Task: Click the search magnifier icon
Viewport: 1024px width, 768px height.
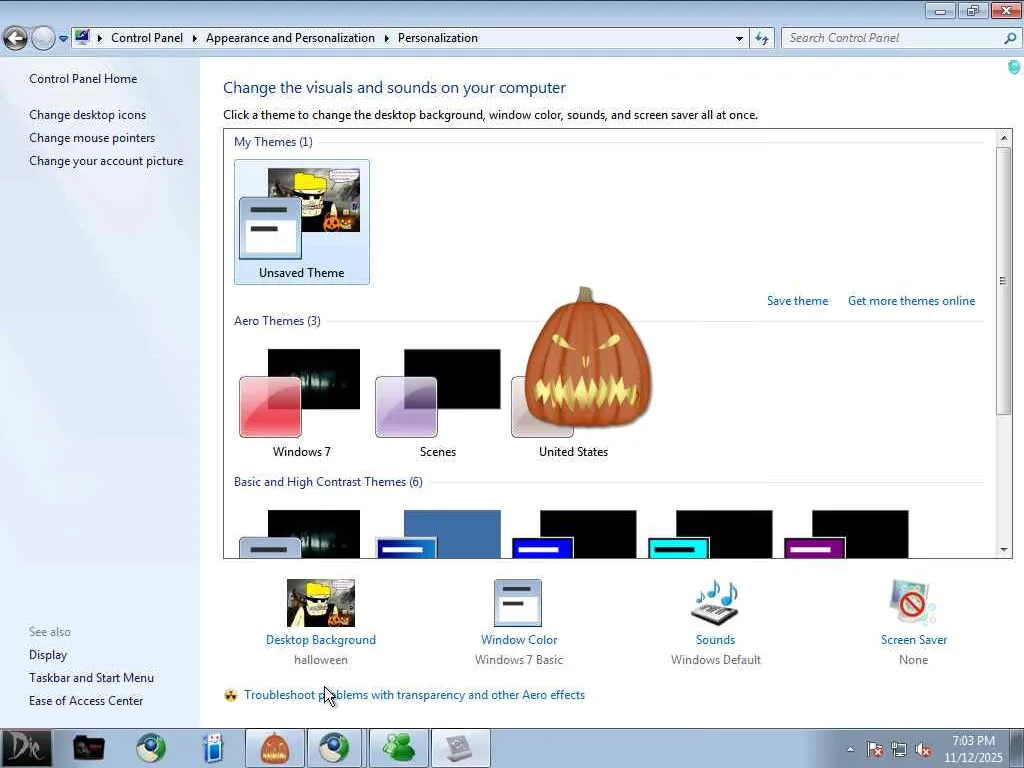Action: click(x=1010, y=38)
